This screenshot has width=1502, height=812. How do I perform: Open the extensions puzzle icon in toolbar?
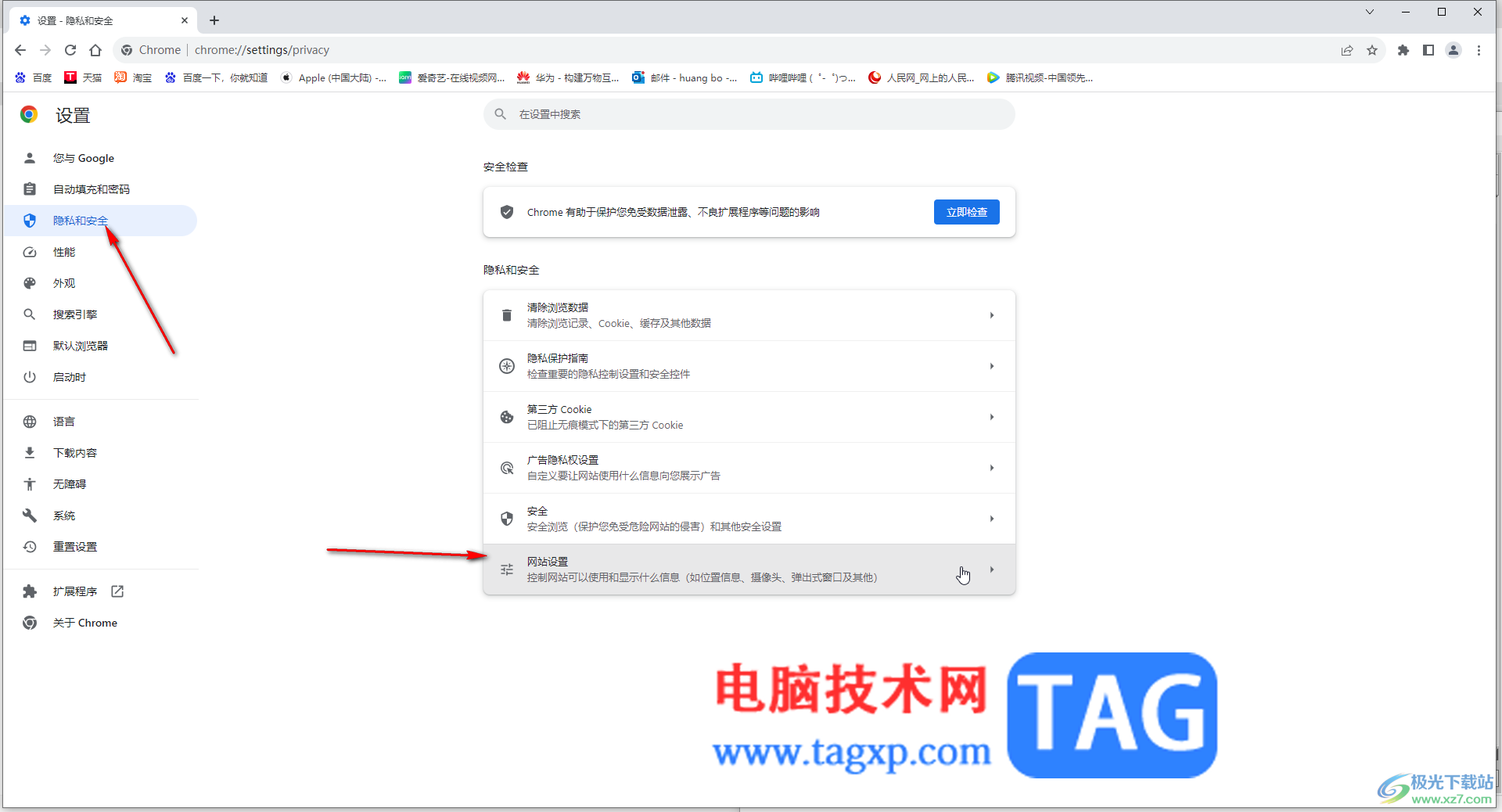coord(1403,50)
